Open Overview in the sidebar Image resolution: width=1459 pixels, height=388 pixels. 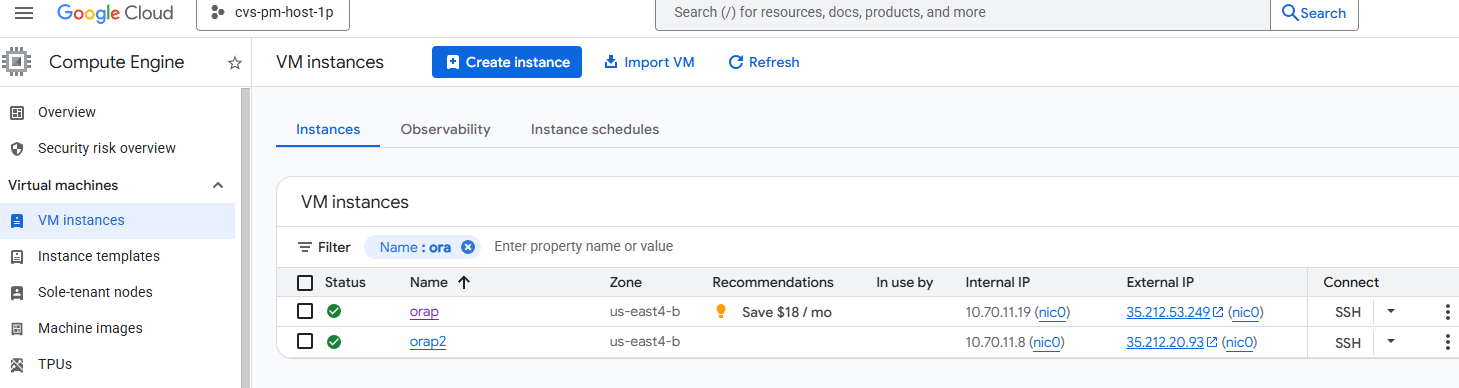[x=67, y=112]
